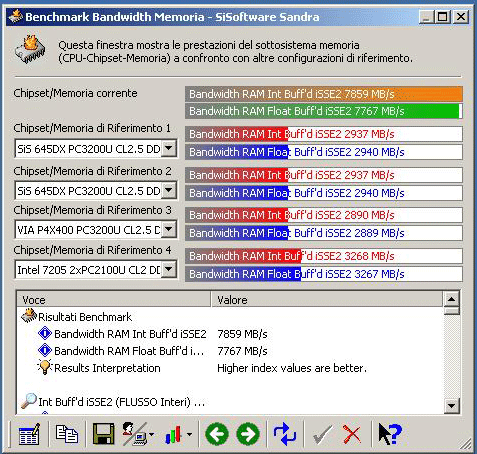The image size is (477, 454).
Task: Click the 7767 MB/s value cell
Action: (x=242, y=351)
